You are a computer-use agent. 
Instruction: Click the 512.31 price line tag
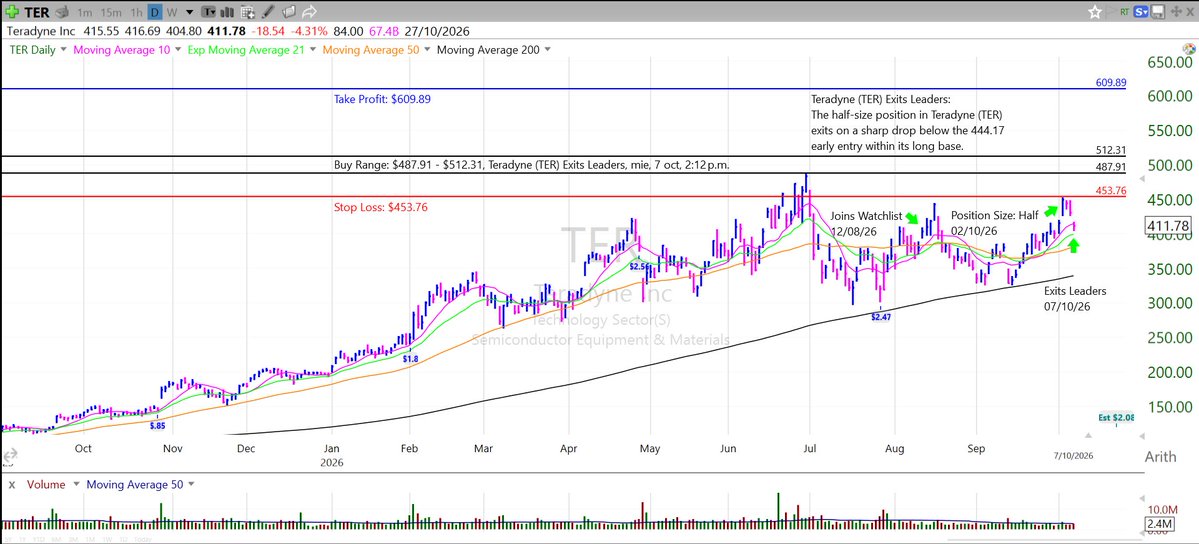coord(1110,150)
